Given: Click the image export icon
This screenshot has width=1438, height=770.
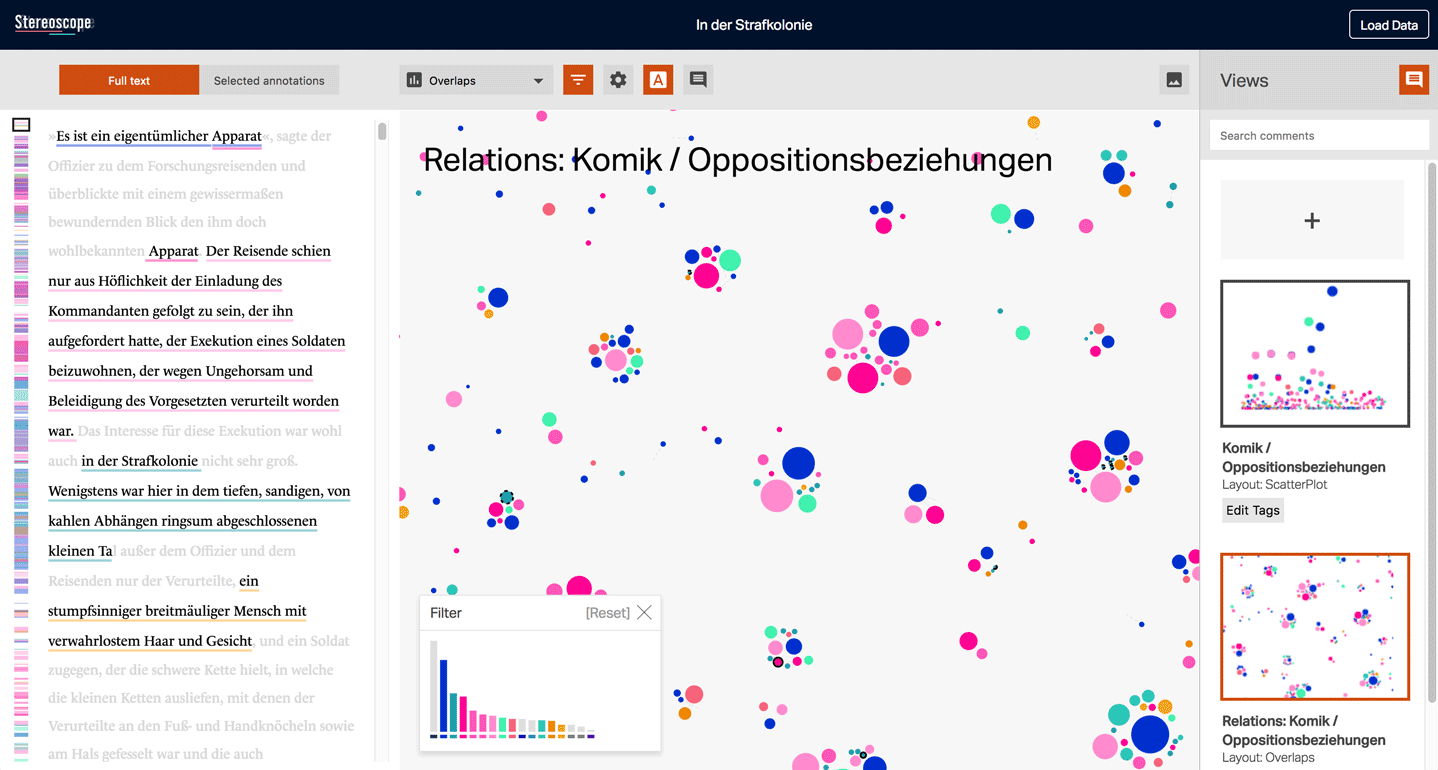Looking at the screenshot, I should [1174, 80].
